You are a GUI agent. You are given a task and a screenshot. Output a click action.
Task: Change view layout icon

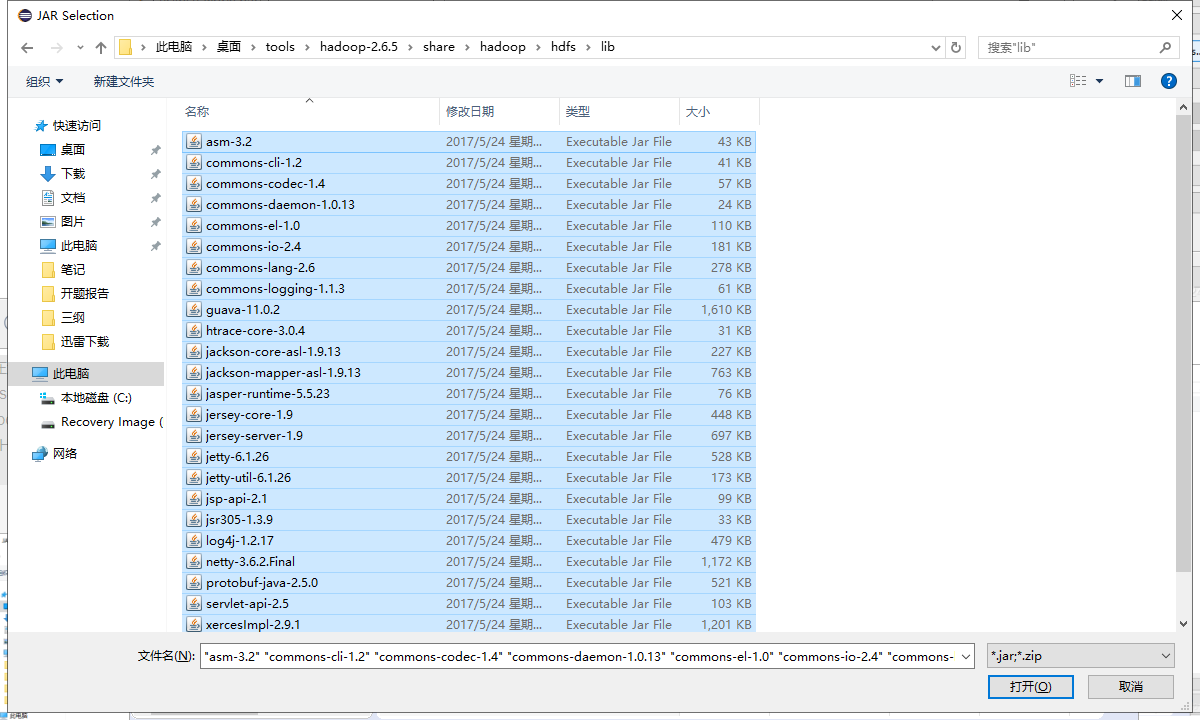click(x=1078, y=81)
